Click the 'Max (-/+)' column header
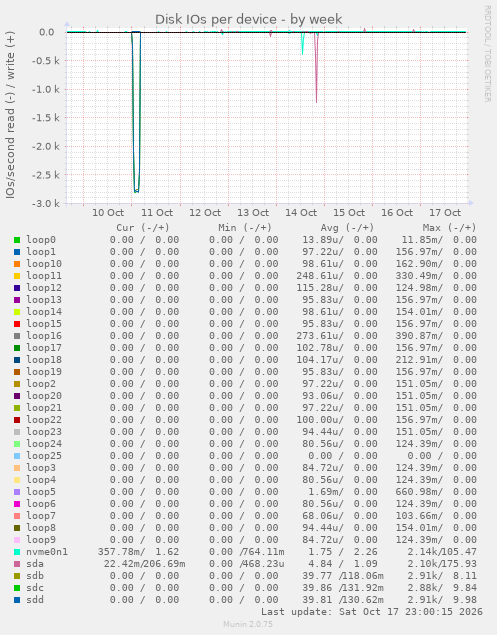 (x=449, y=228)
